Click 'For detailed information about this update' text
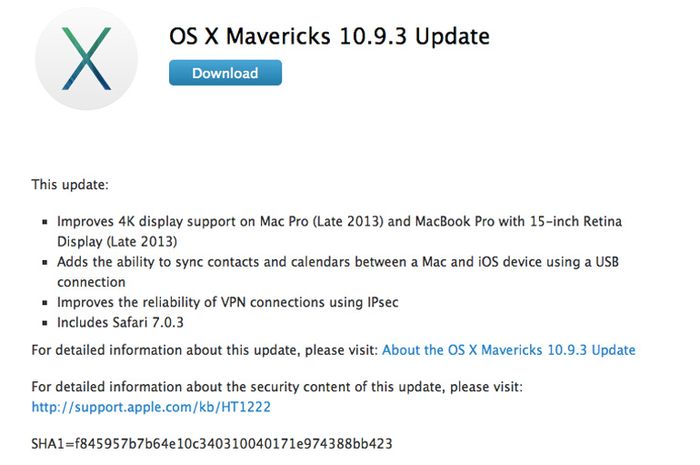700x465 pixels. (205, 350)
